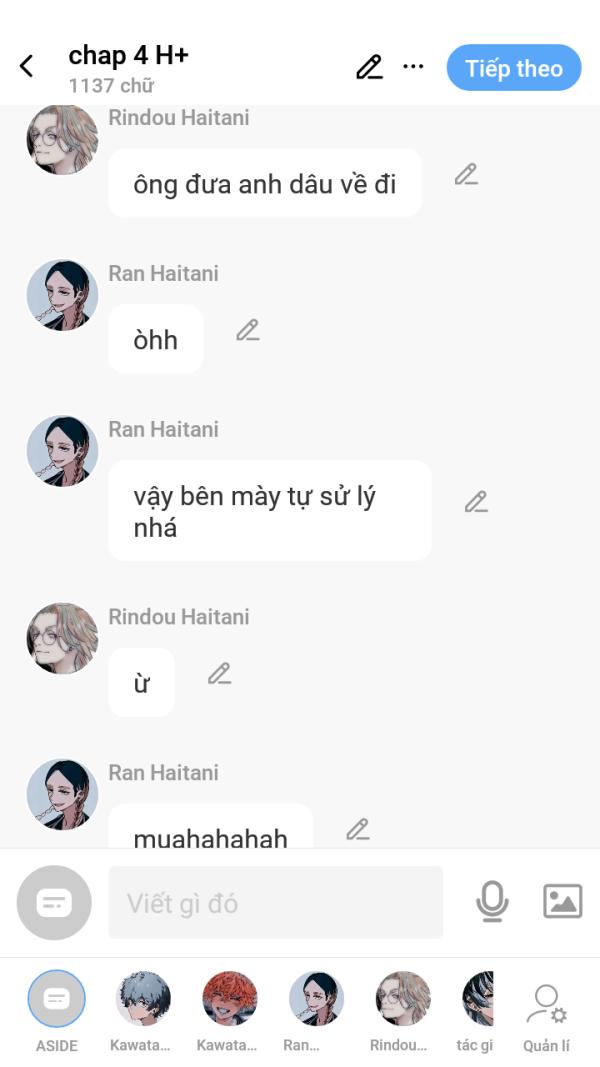600x1067 pixels.
Task: Focus the "Viết gì đó" text field
Action: point(275,903)
